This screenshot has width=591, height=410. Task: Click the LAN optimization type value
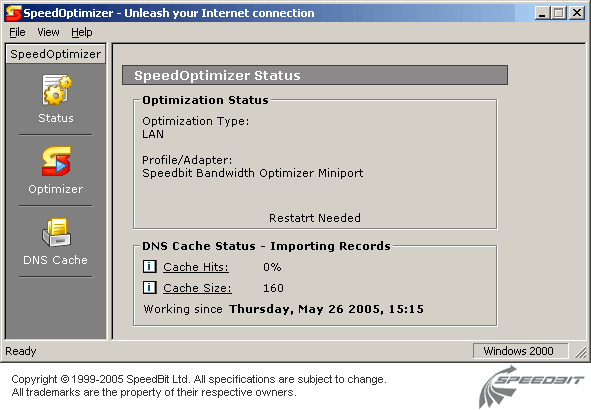(153, 134)
